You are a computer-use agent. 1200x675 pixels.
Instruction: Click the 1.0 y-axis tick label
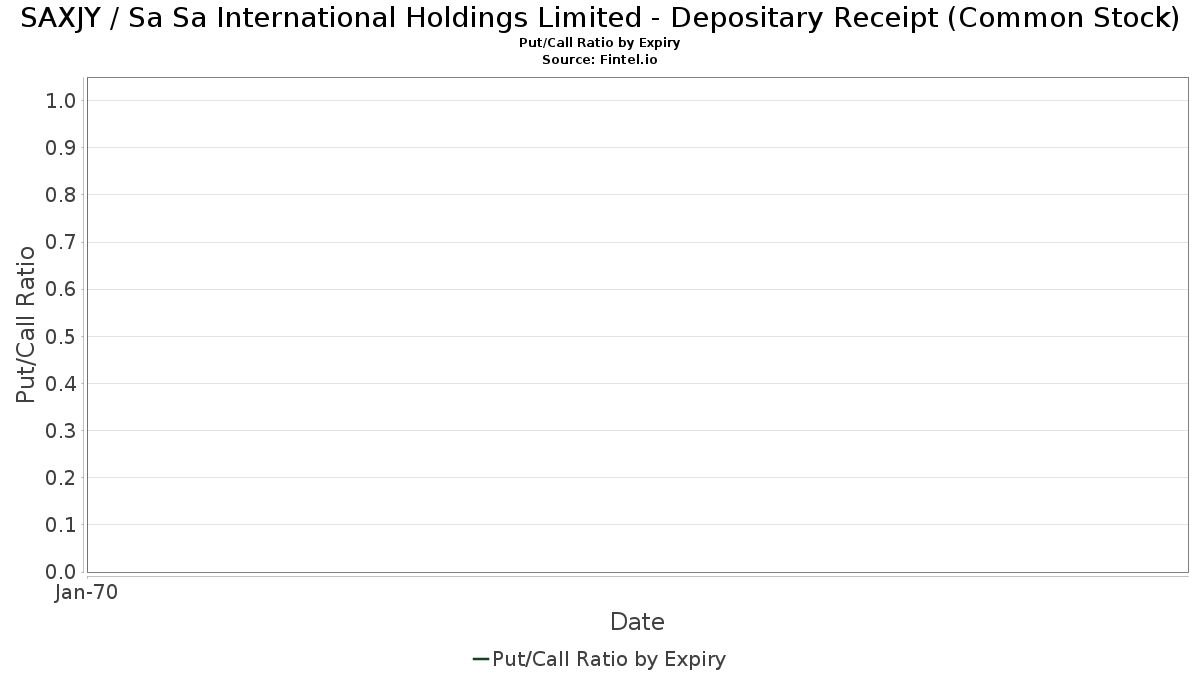(61, 101)
